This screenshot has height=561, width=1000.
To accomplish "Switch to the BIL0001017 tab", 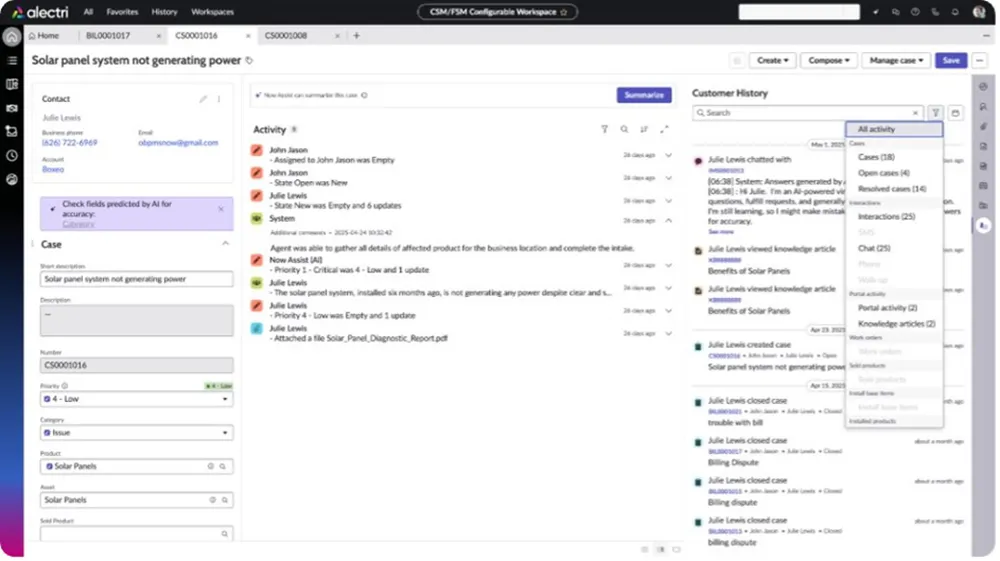I will [x=108, y=36].
